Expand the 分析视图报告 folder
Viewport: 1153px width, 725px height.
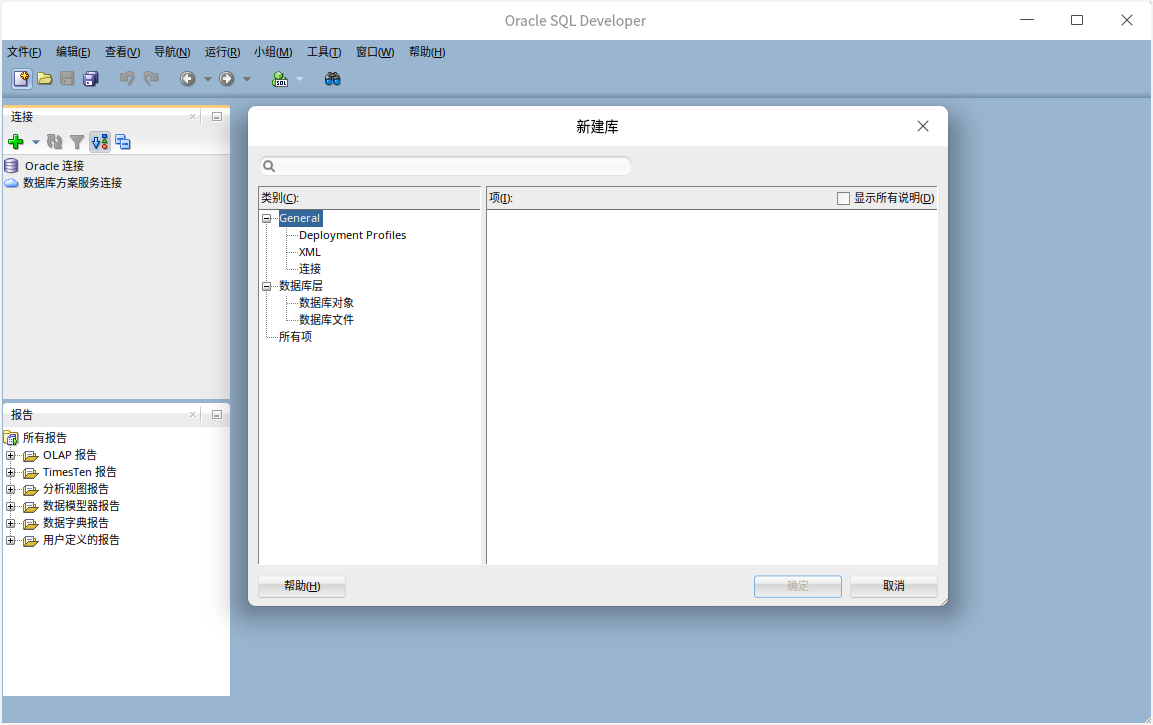click(10, 490)
